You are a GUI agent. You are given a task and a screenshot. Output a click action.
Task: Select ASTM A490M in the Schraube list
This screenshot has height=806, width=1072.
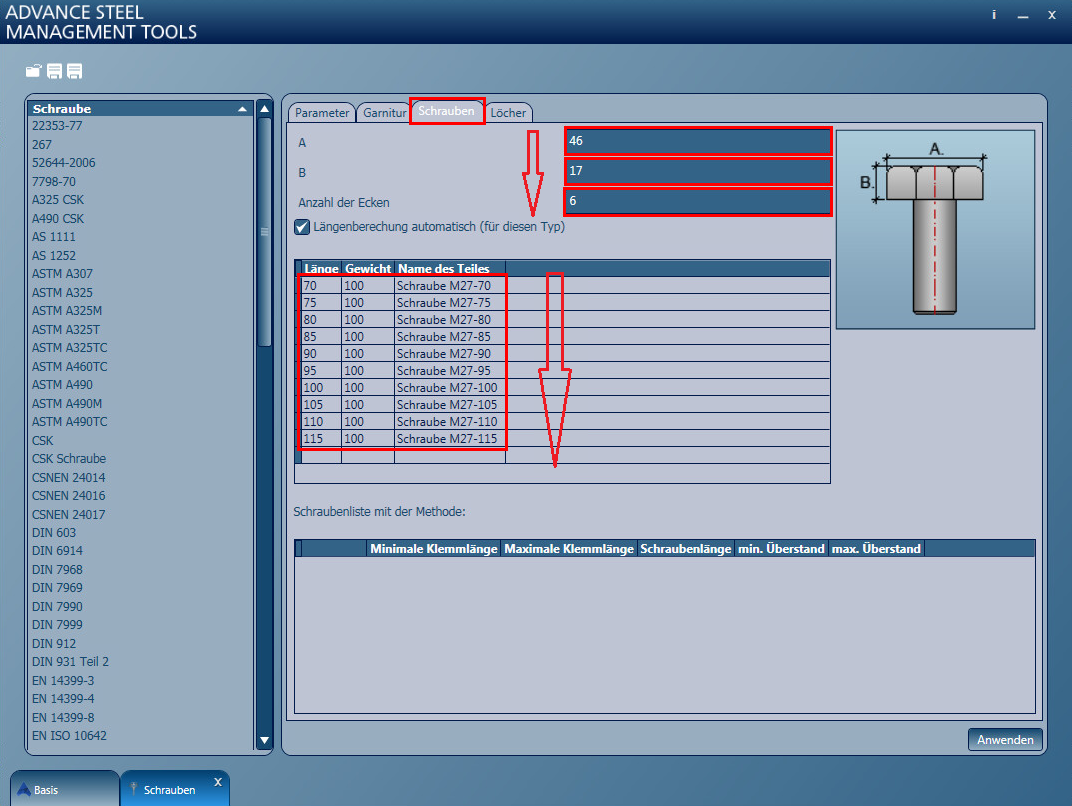[67, 403]
